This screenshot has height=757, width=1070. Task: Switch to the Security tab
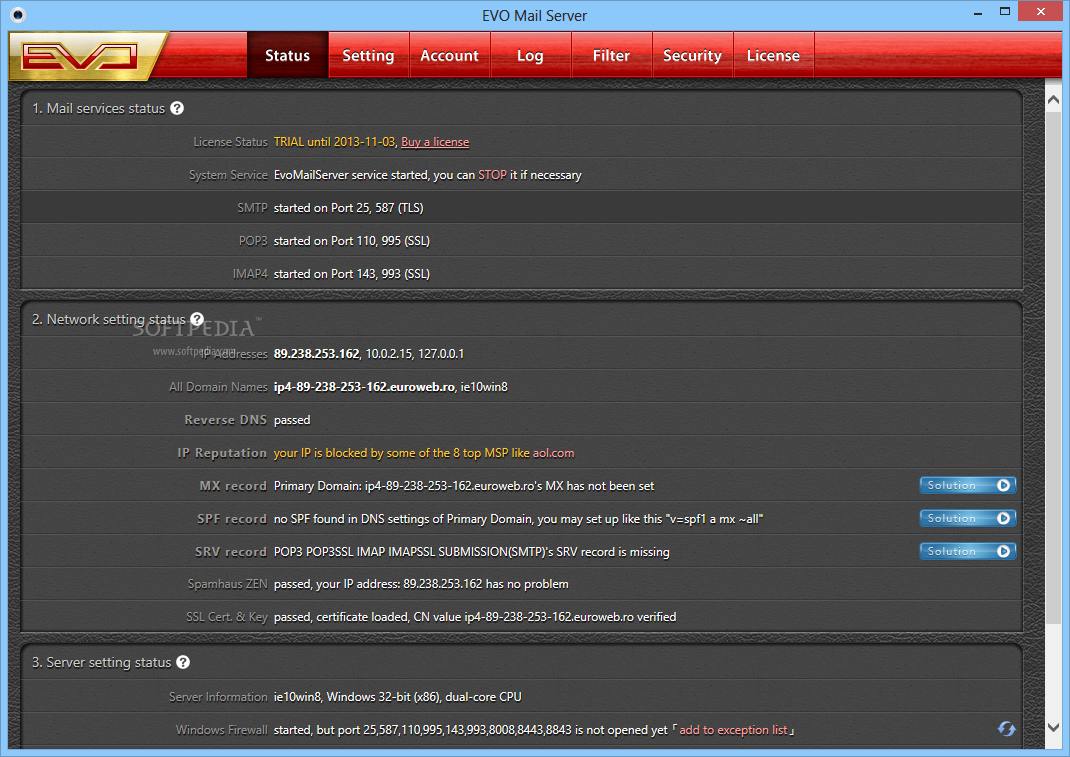tap(693, 55)
